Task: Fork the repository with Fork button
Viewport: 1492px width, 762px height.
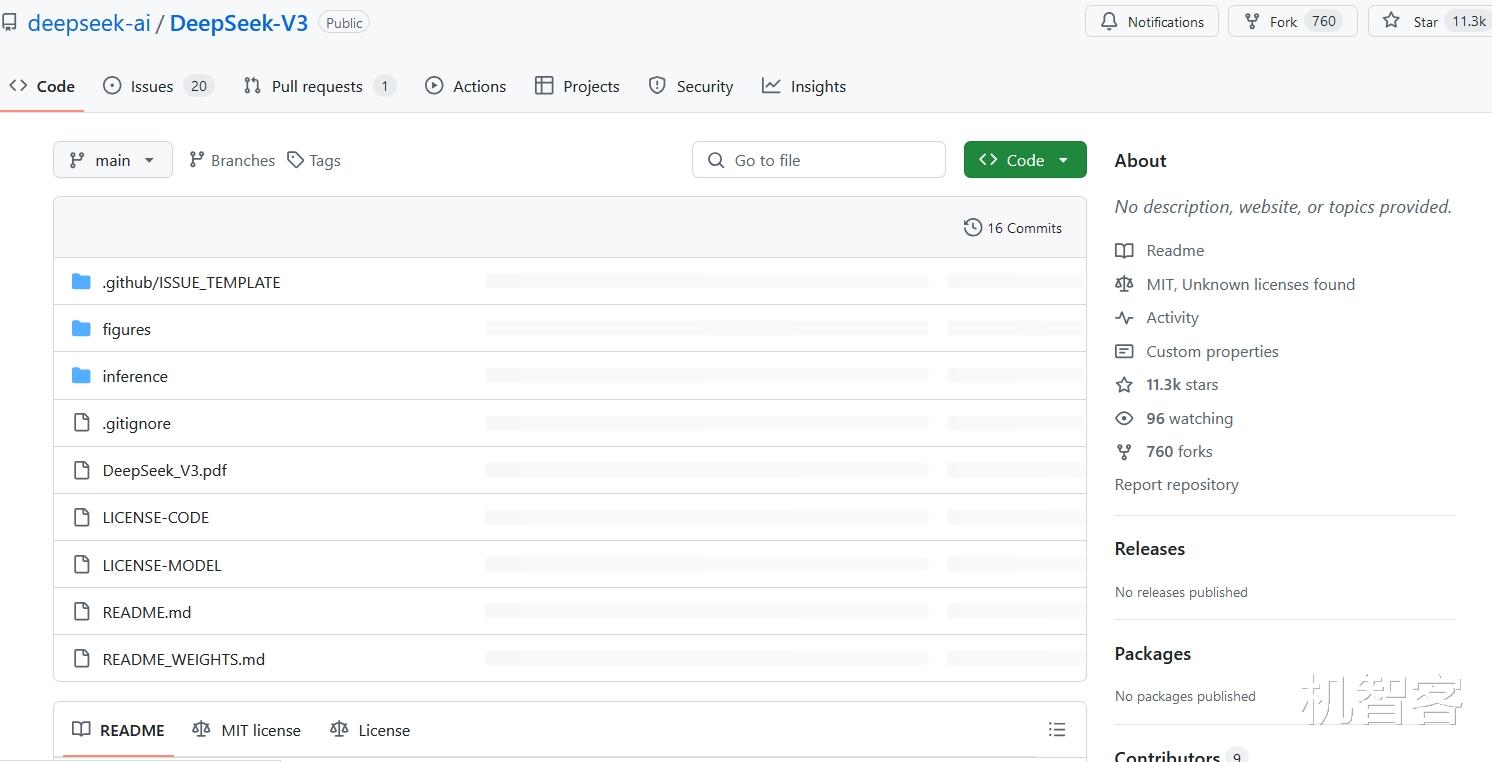Action: [x=1292, y=21]
